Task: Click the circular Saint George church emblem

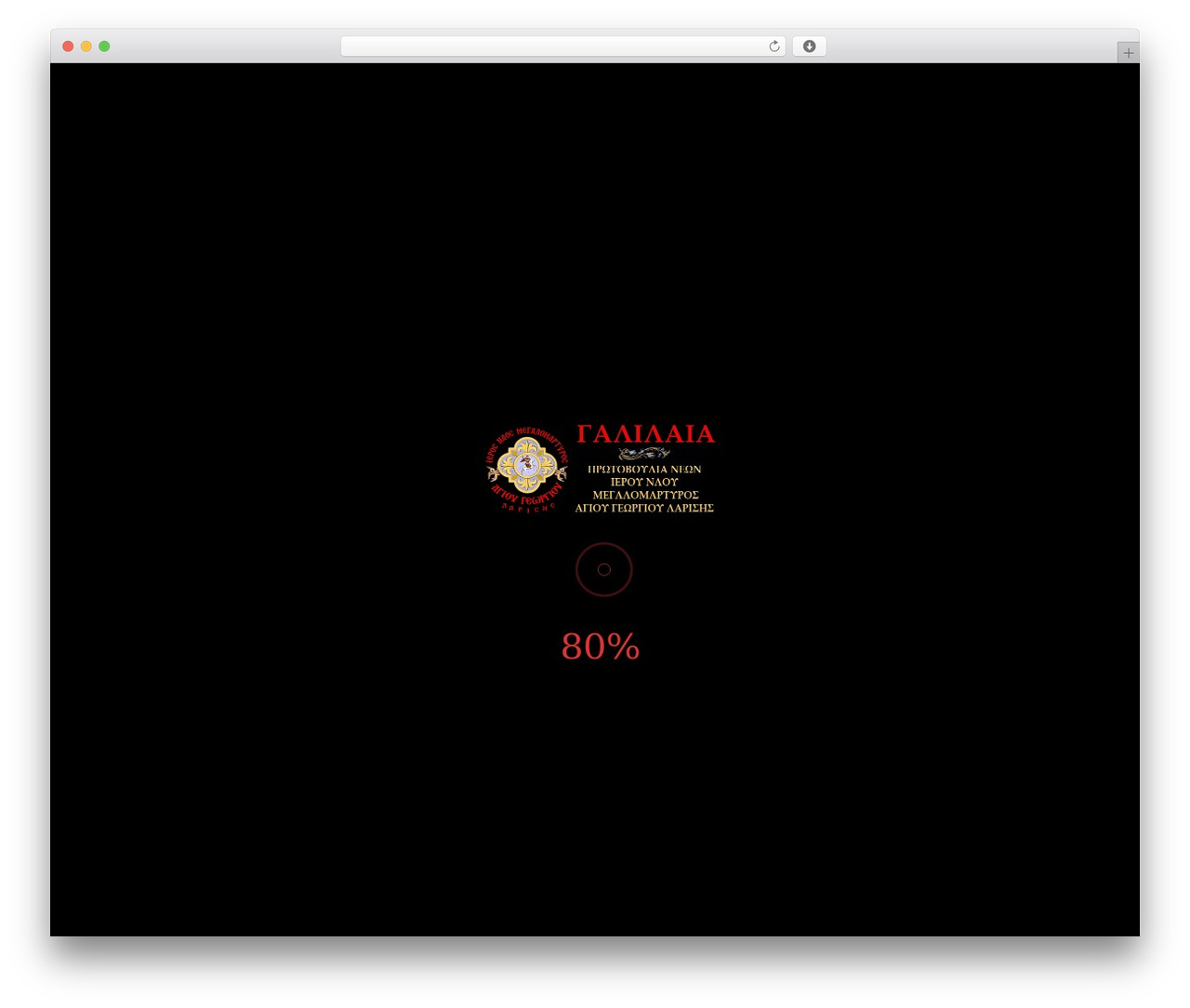Action: pos(527,470)
